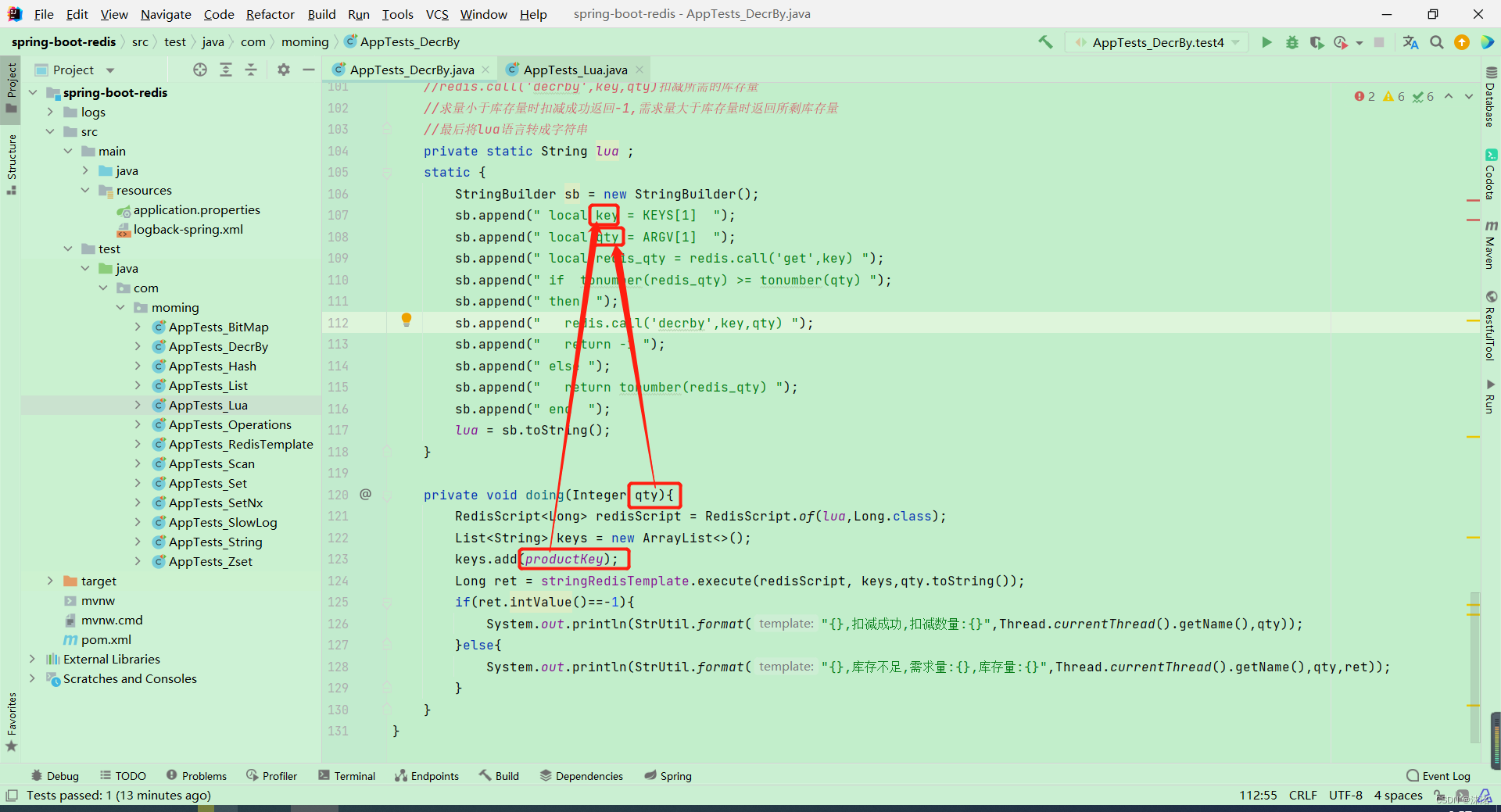Click the Build project hammer icon

[1045, 42]
